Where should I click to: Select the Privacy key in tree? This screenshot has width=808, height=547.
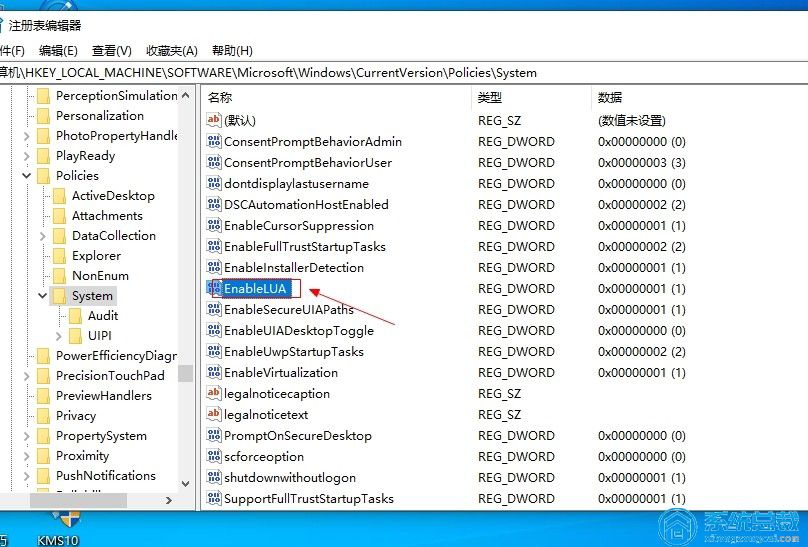tap(76, 416)
